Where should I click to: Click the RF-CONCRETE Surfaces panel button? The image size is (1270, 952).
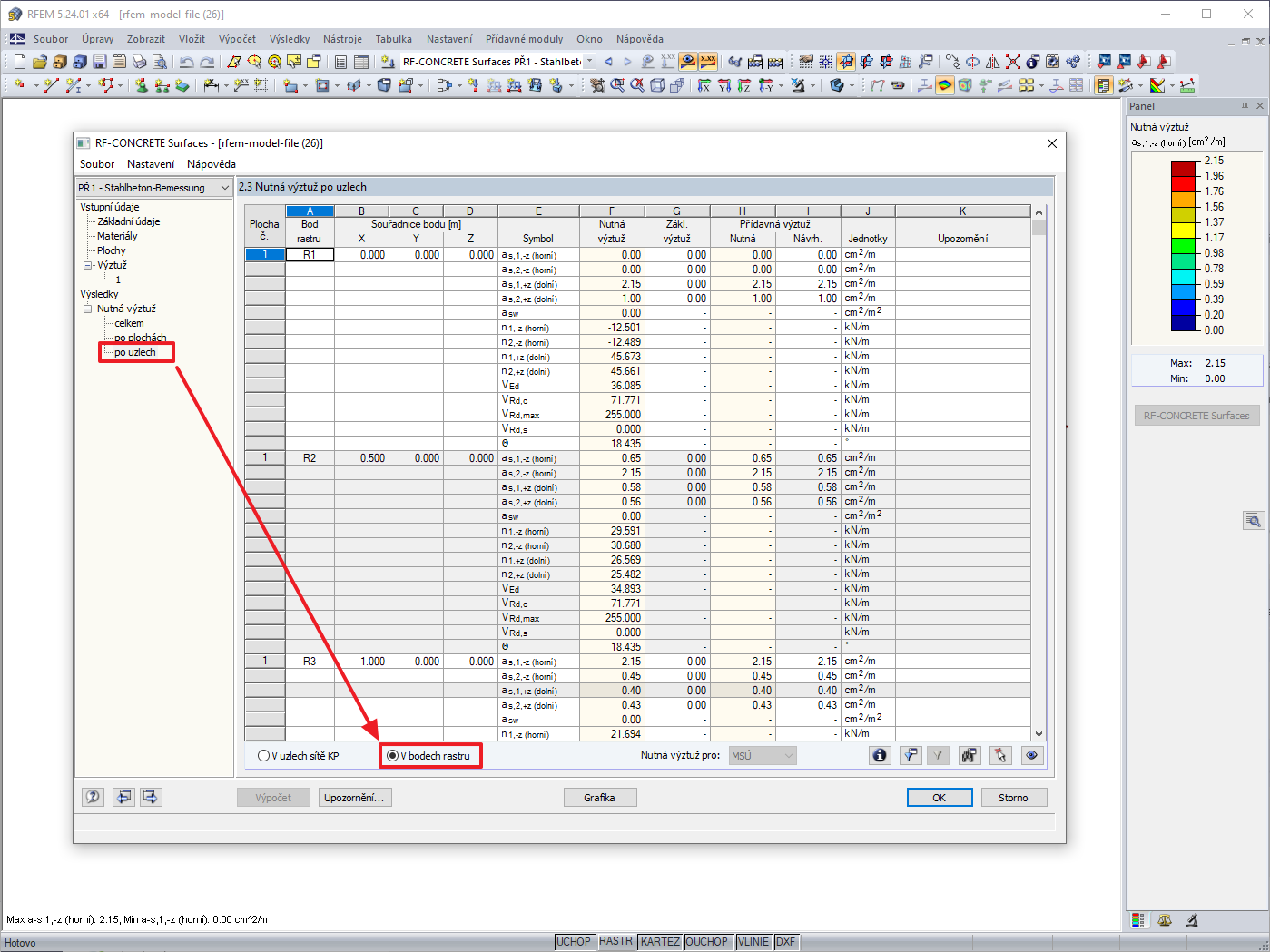pos(1196,416)
